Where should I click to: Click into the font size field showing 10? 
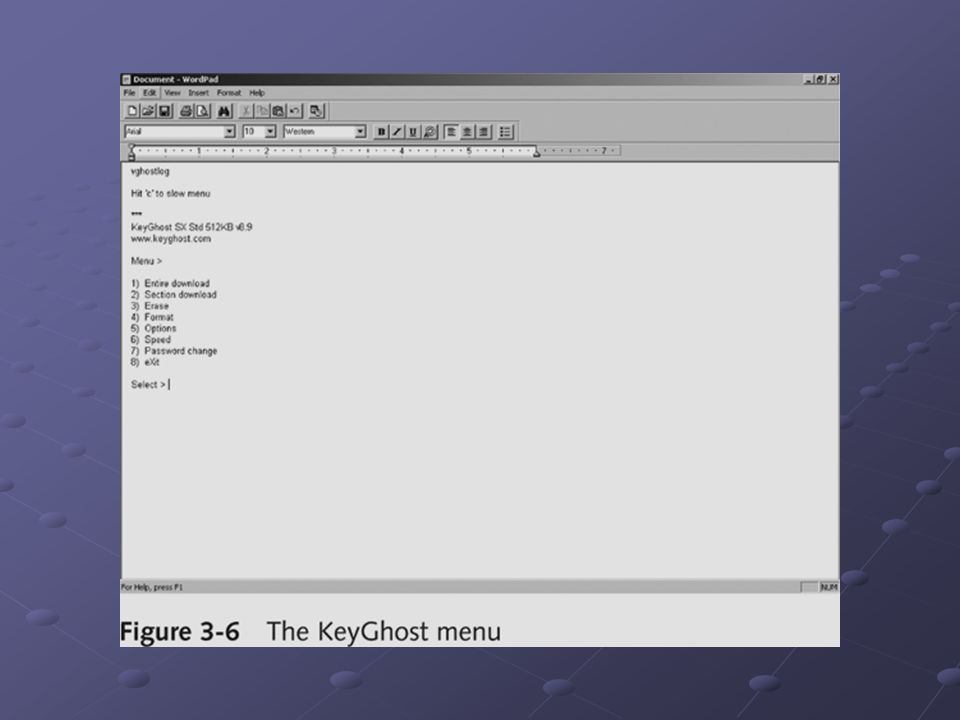point(253,132)
